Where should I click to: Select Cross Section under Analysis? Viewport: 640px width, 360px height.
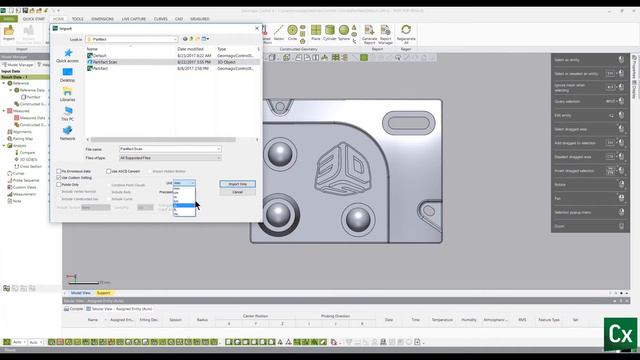coord(28,167)
